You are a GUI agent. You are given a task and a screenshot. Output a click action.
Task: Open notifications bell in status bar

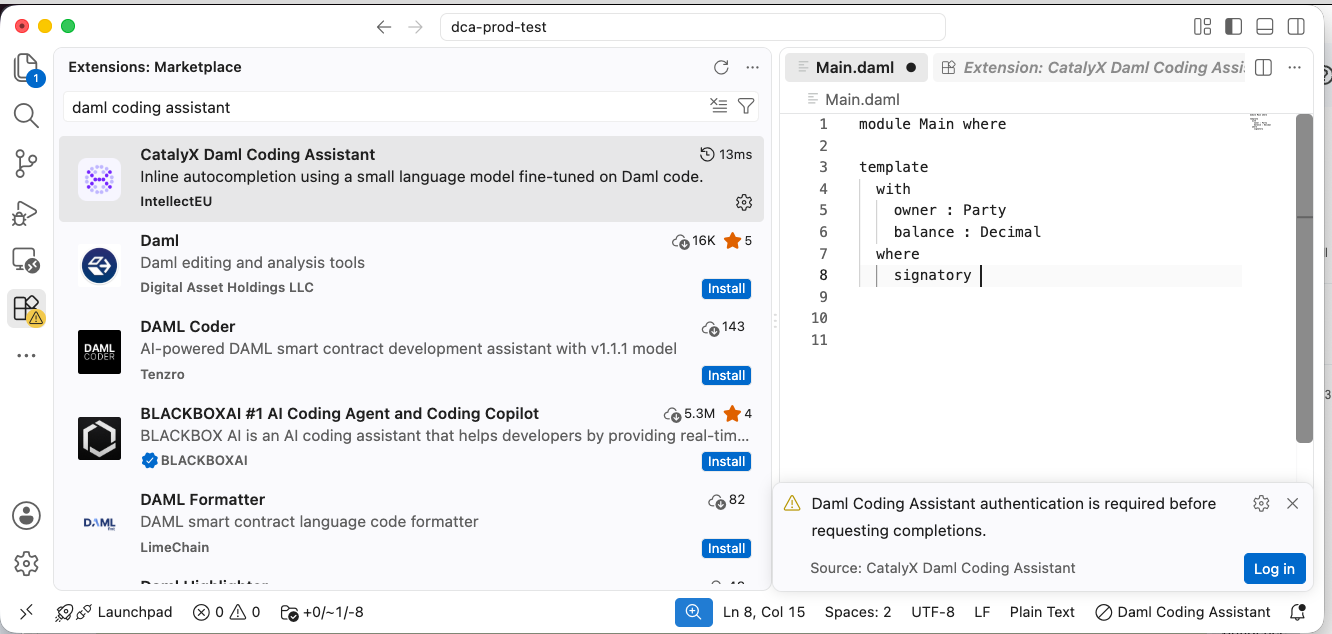tap(1298, 612)
